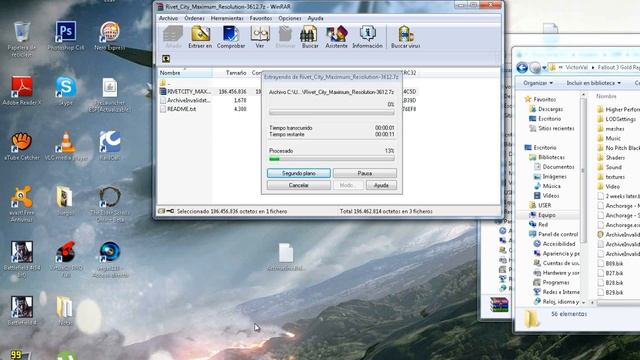Open the Juegos folder on desktop
Screen dimensions: 640x360
click(64, 201)
